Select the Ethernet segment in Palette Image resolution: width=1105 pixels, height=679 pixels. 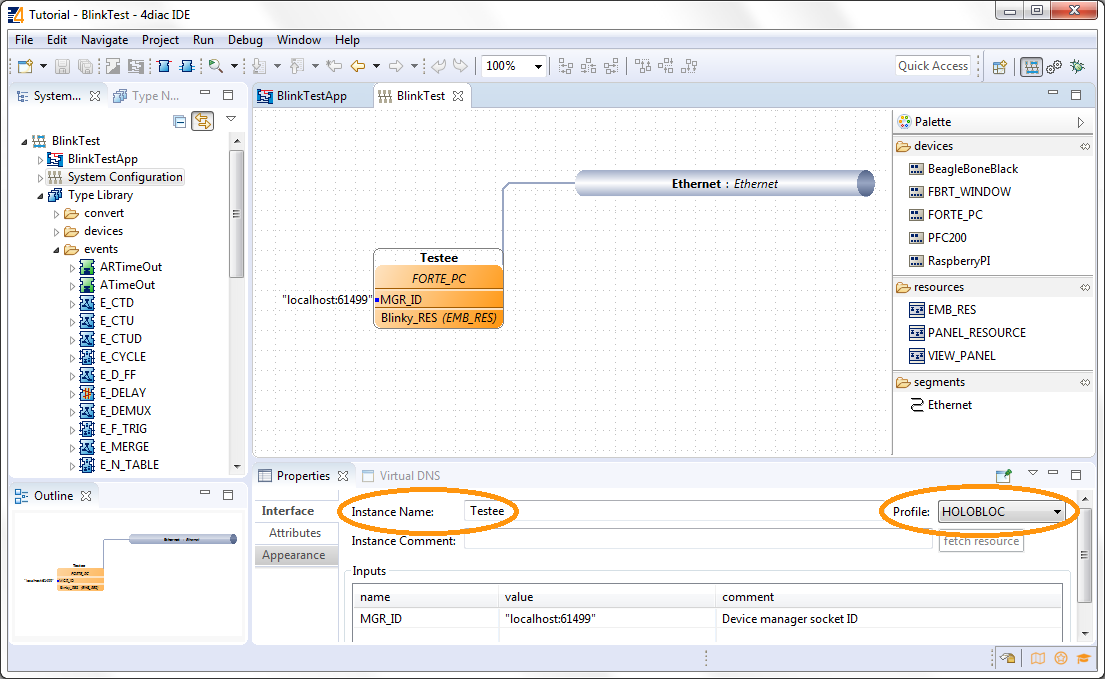[949, 405]
